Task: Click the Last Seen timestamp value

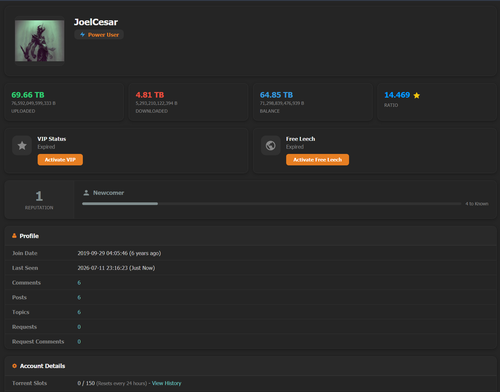Action: tap(116, 268)
